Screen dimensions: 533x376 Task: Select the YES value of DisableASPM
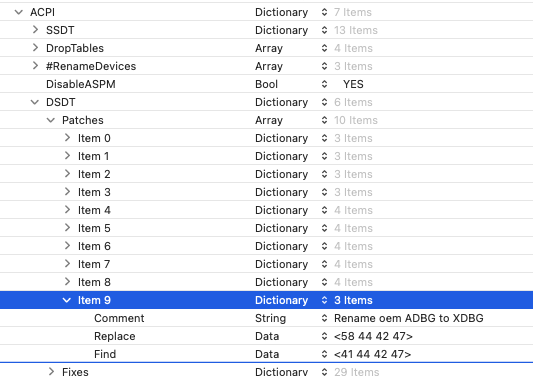(x=353, y=84)
